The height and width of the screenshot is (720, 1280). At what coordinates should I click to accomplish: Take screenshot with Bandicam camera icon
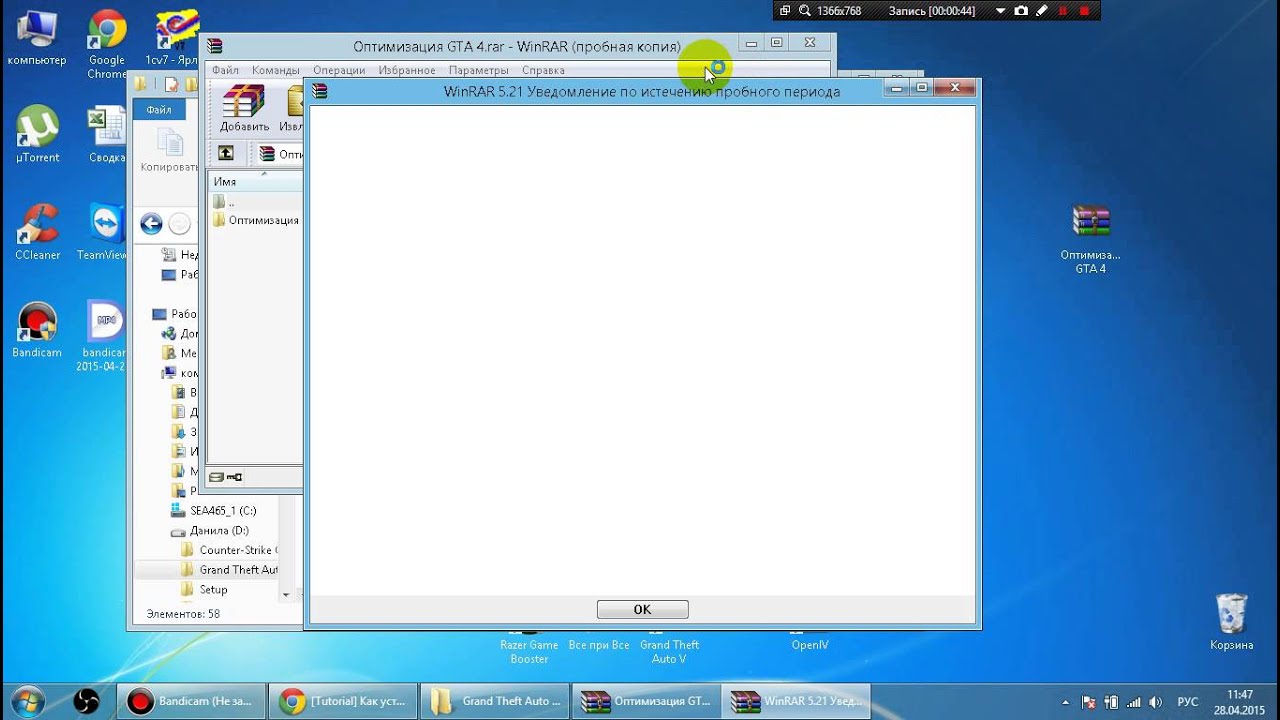1021,11
